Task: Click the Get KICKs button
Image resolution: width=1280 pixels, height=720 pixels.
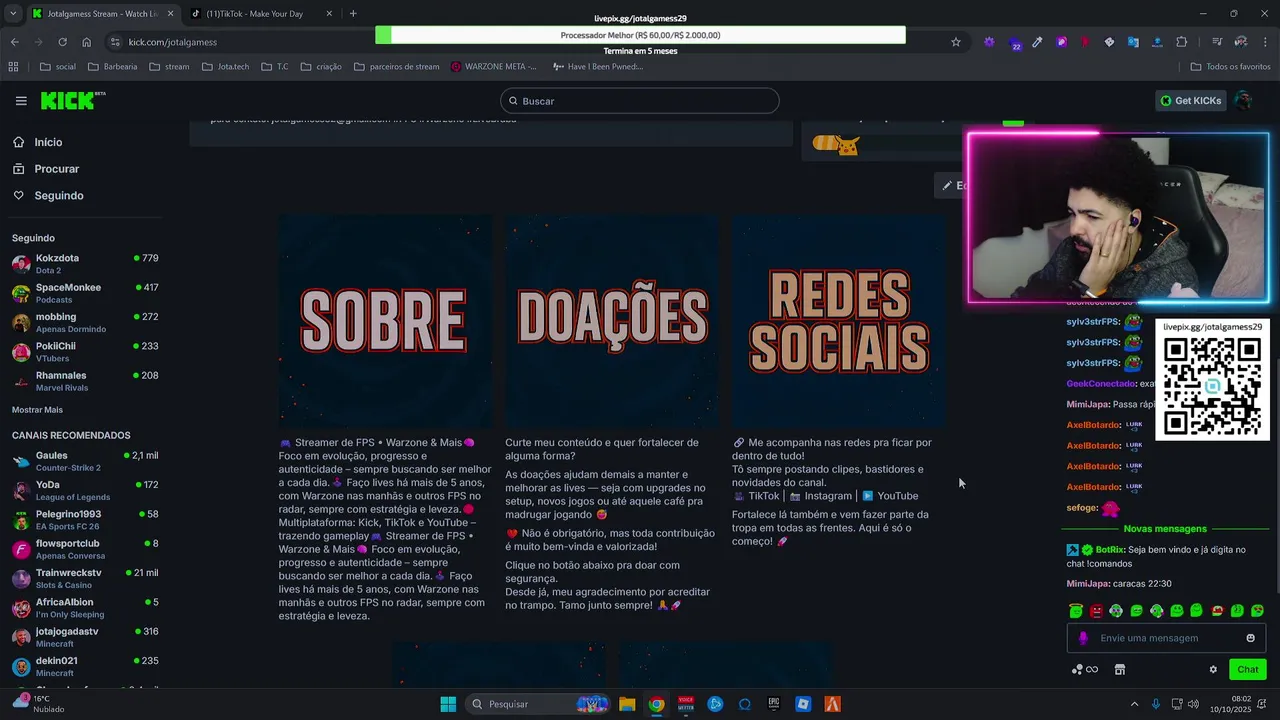Action: (x=1190, y=101)
